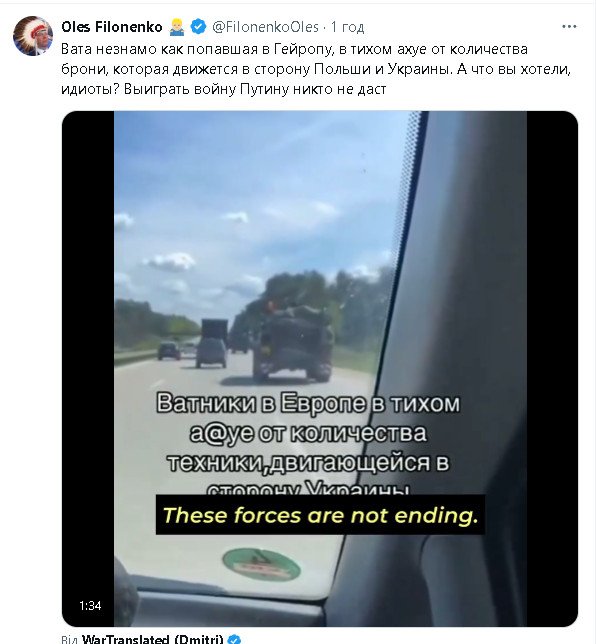Screen dimensions: 596x644
Task: Open the Oles Filonenko display name link
Action: point(112,27)
